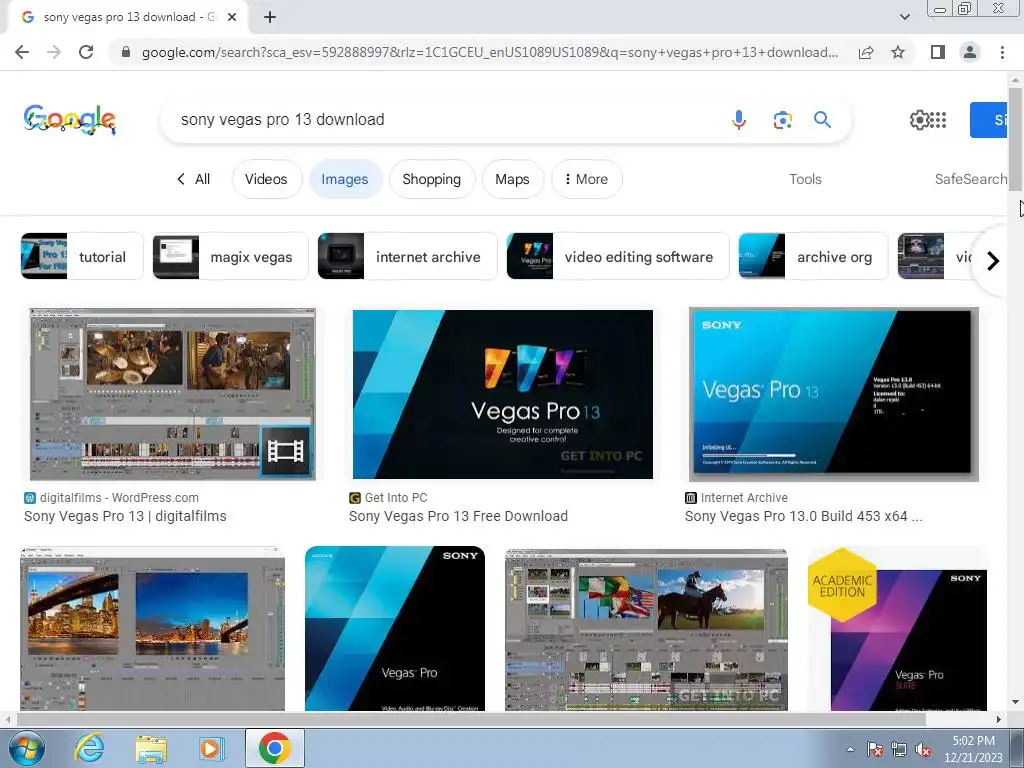Visit the Internet Archive source
Viewport: 1024px width, 768px height.
(x=744, y=498)
